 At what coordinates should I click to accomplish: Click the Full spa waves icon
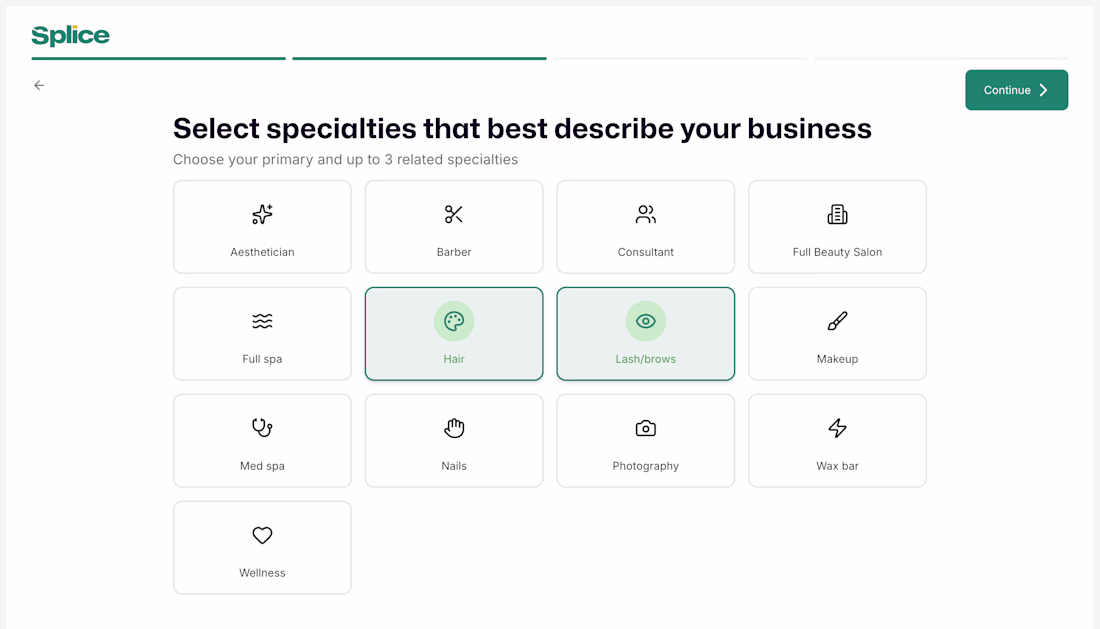coord(262,321)
